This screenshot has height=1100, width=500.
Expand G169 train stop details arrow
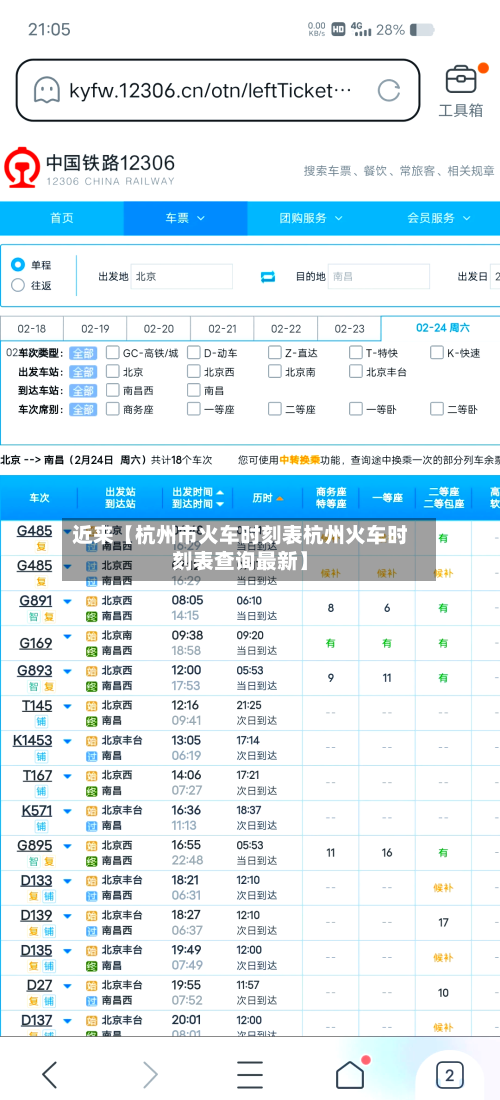point(67,636)
